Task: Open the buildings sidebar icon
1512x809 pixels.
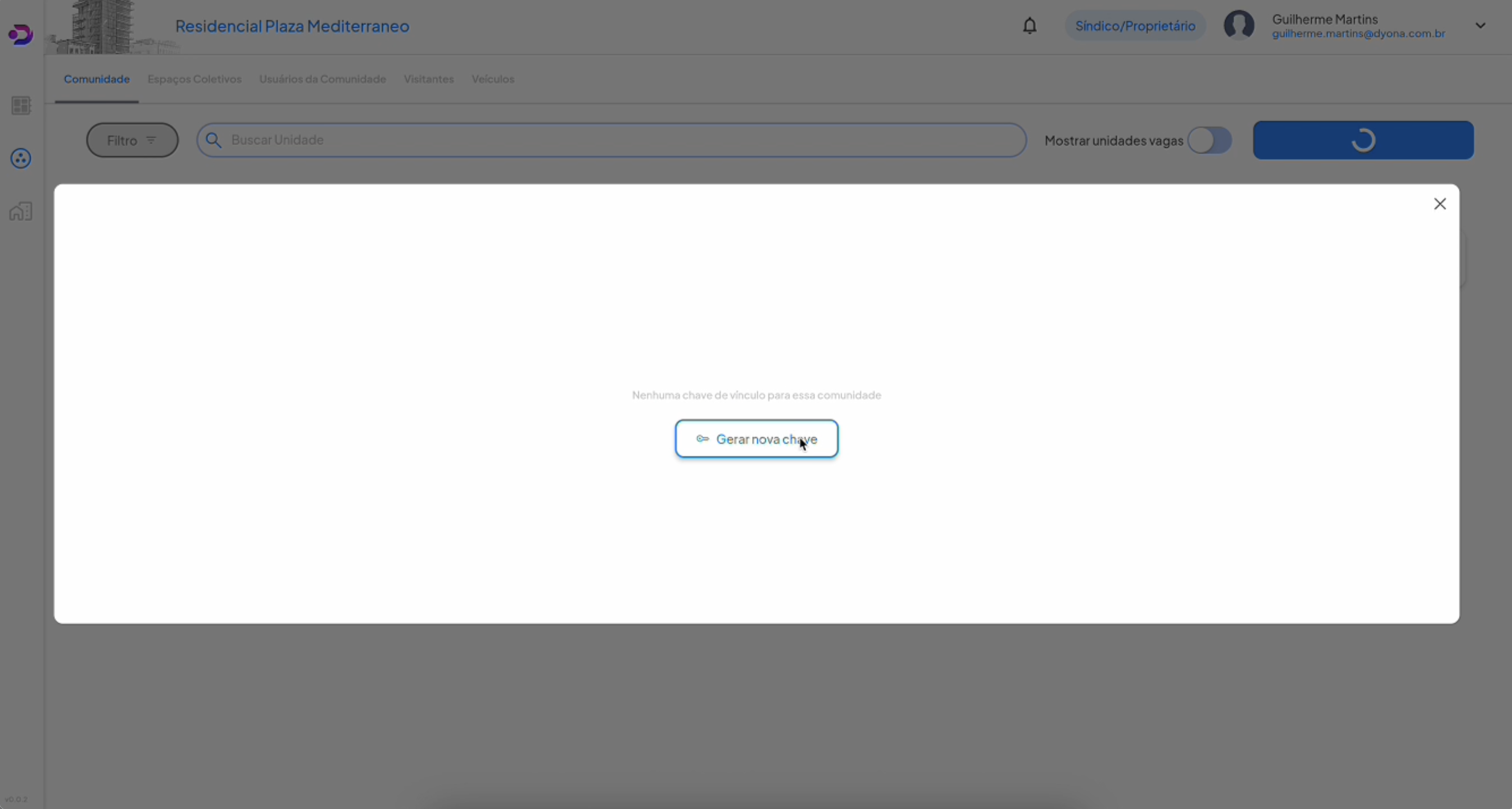Action: (x=21, y=211)
